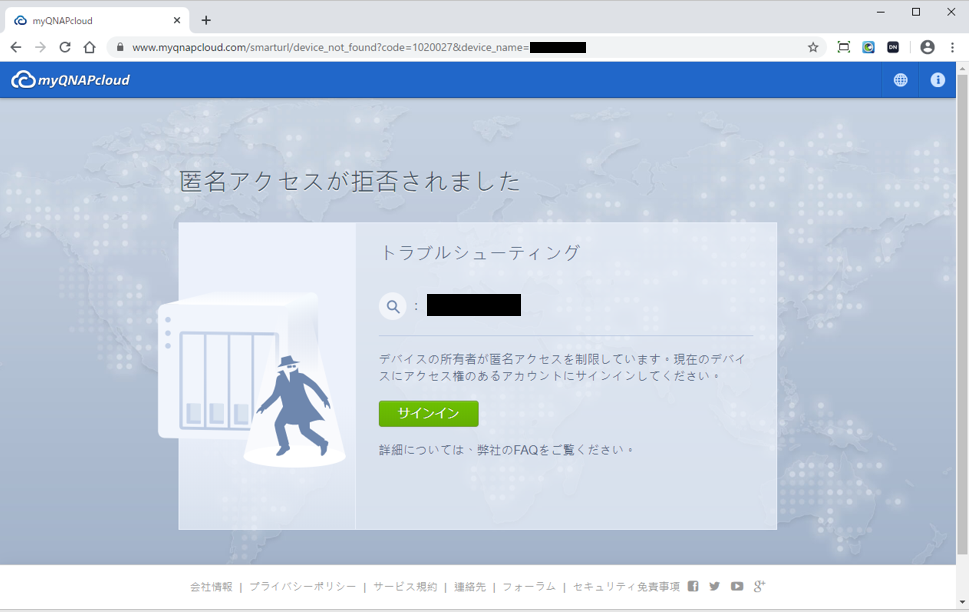This screenshot has height=612, width=969.
Task: Click the info icon in header
Action: click(x=937, y=80)
